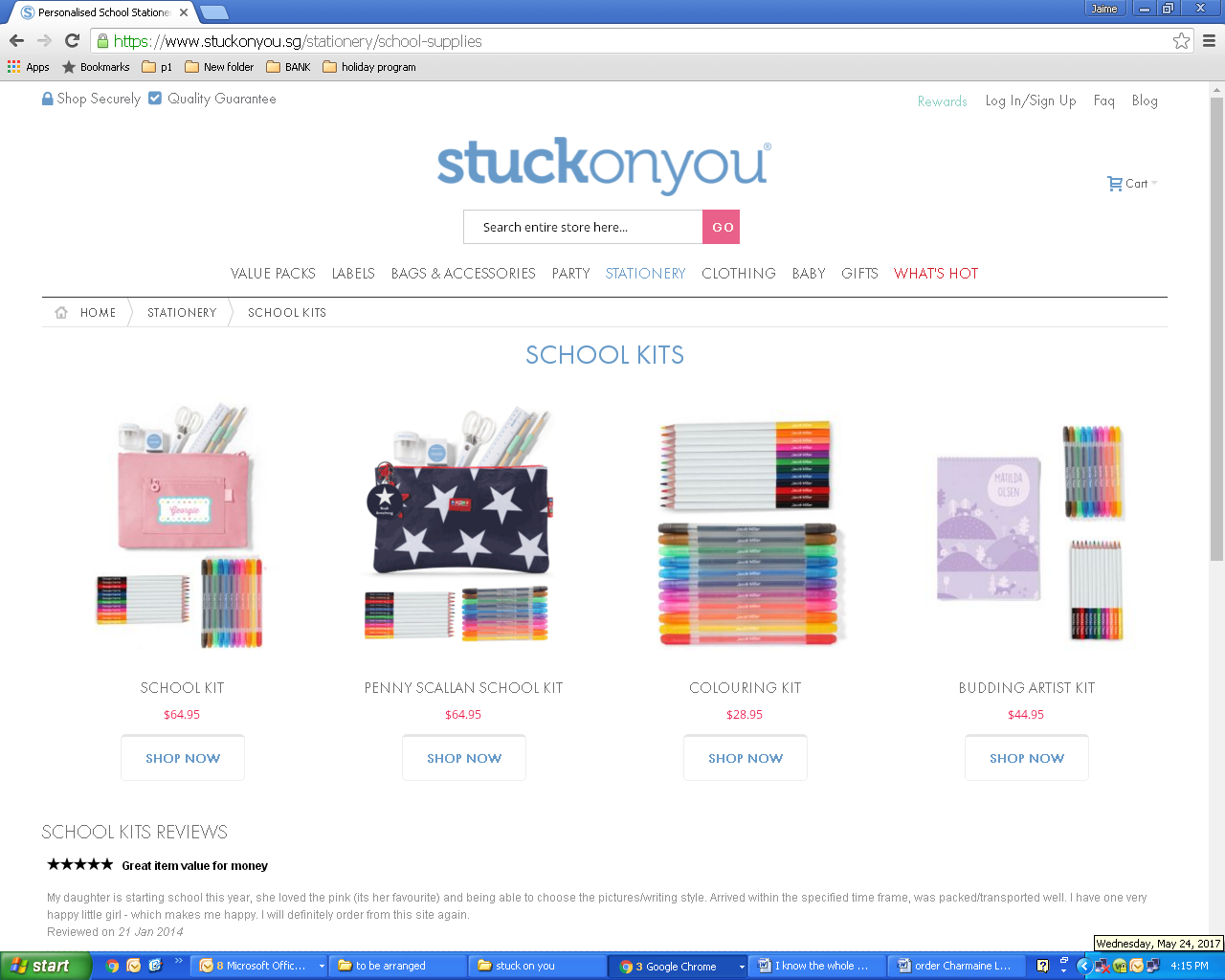This screenshot has height=980, width=1225.
Task: Switch to 'order Charmaine L' Word document
Action: pos(958,966)
